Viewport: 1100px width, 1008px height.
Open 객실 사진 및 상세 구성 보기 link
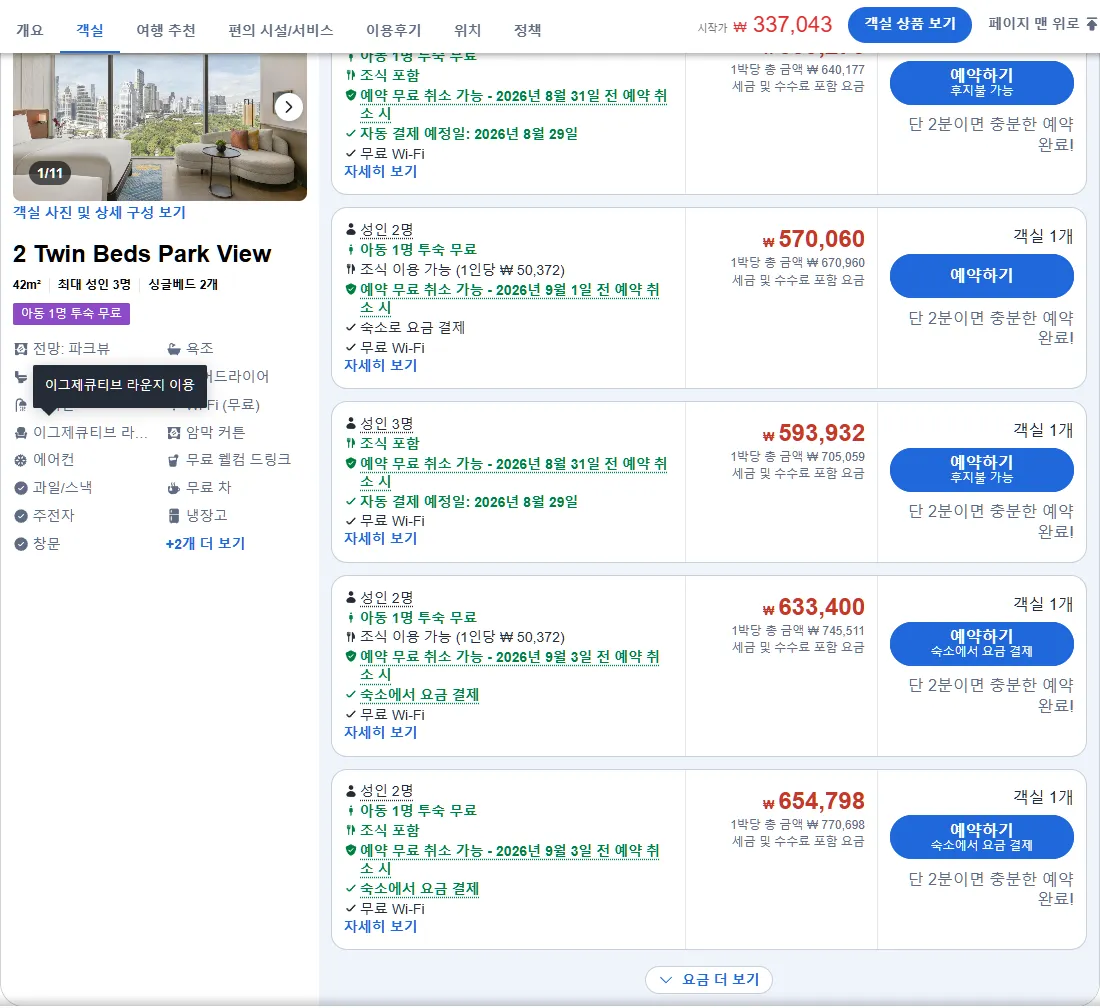tap(99, 213)
